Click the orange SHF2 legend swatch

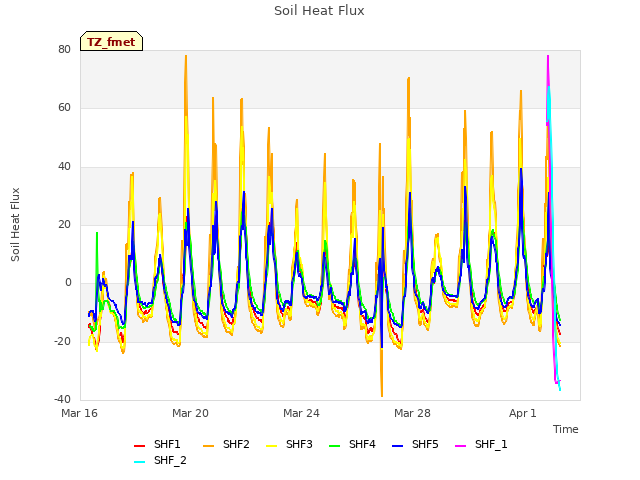[x=209, y=446]
